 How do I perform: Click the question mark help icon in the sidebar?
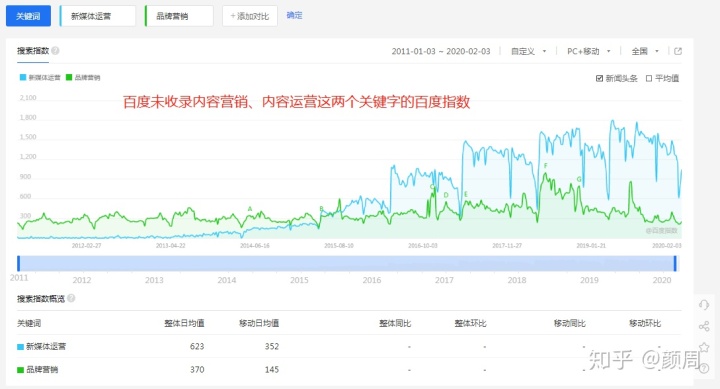704,368
